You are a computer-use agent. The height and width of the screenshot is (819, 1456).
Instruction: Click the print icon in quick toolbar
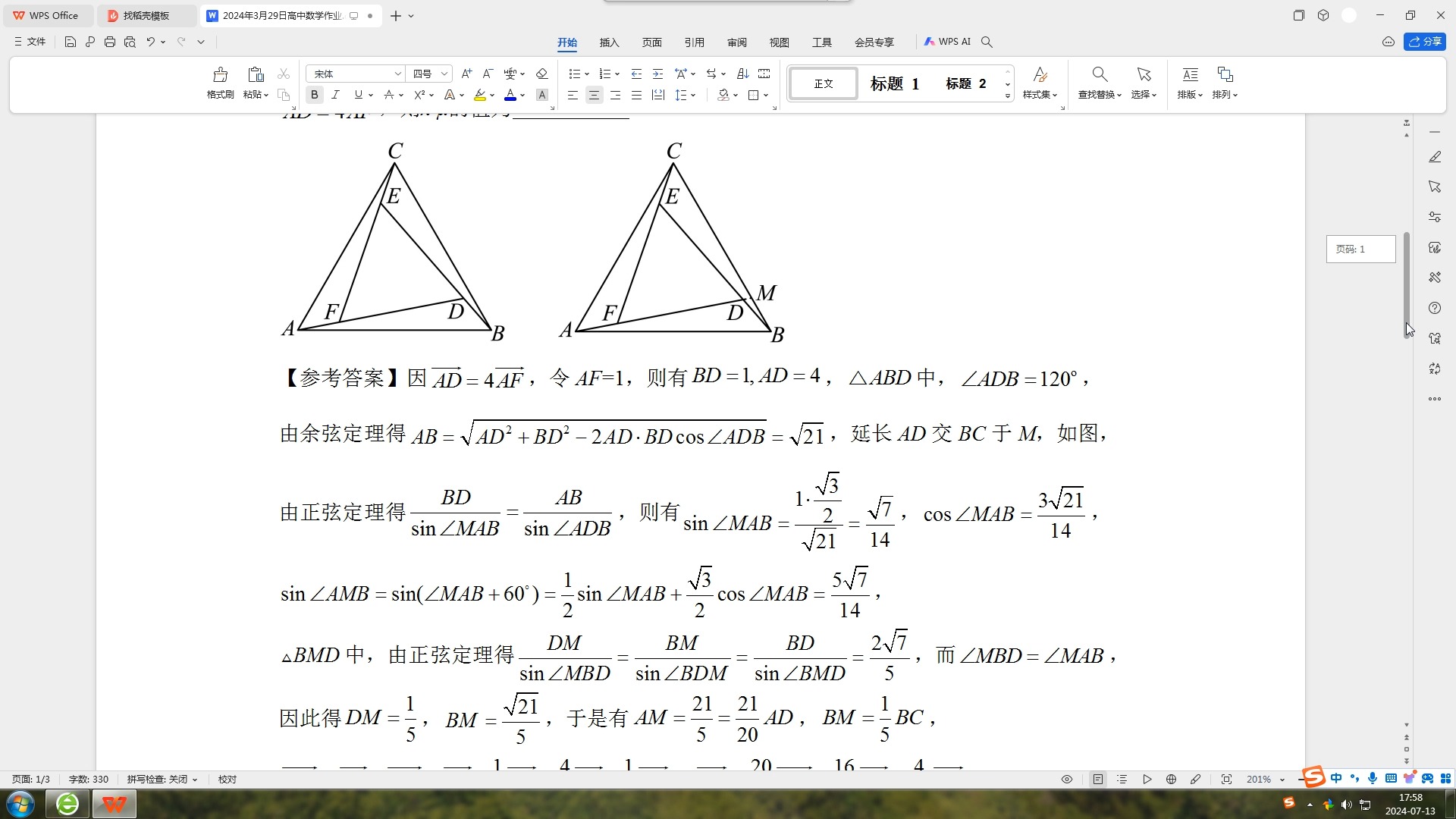pyautogui.click(x=110, y=42)
